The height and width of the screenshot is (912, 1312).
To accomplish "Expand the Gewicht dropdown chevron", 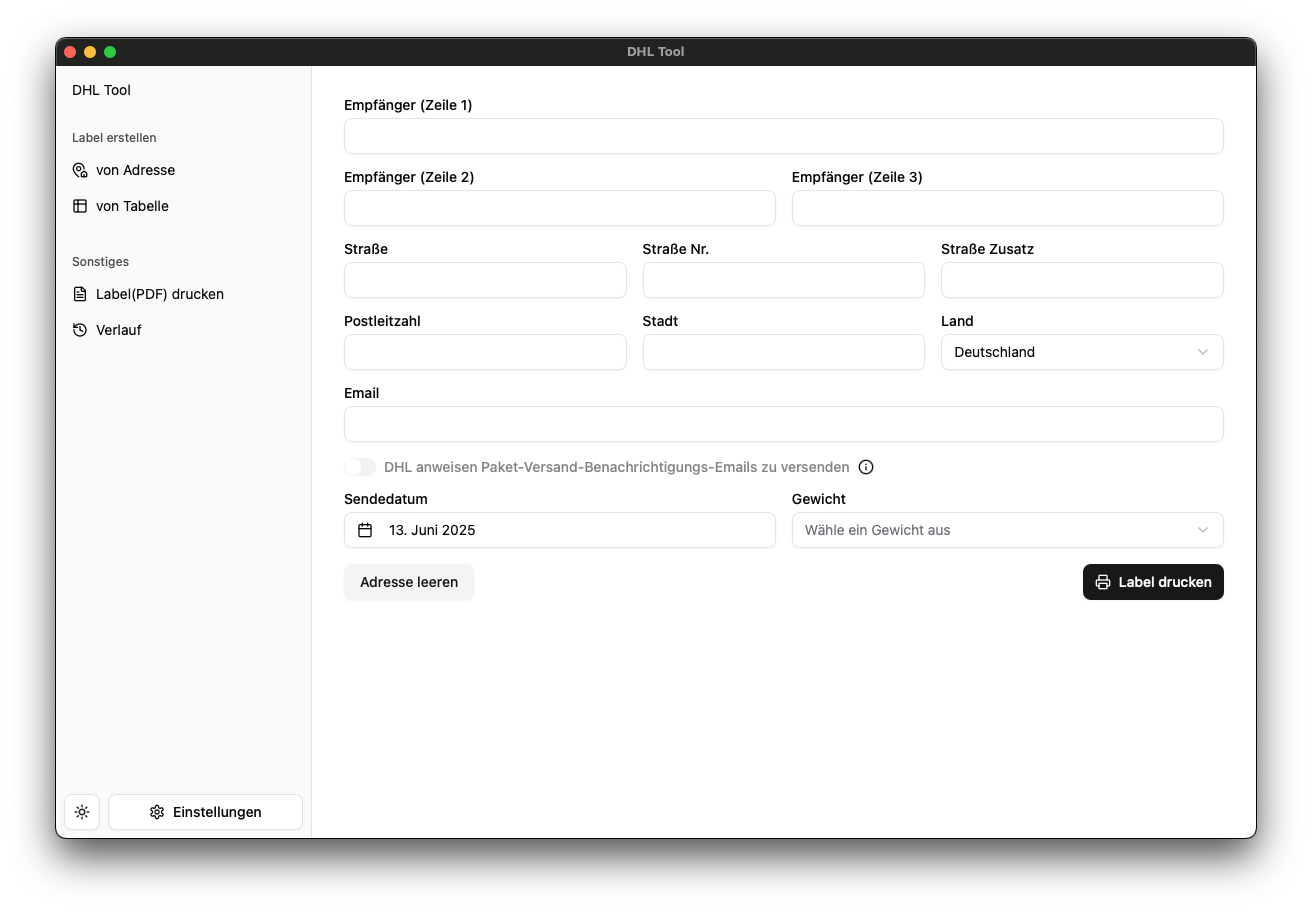I will pyautogui.click(x=1203, y=530).
